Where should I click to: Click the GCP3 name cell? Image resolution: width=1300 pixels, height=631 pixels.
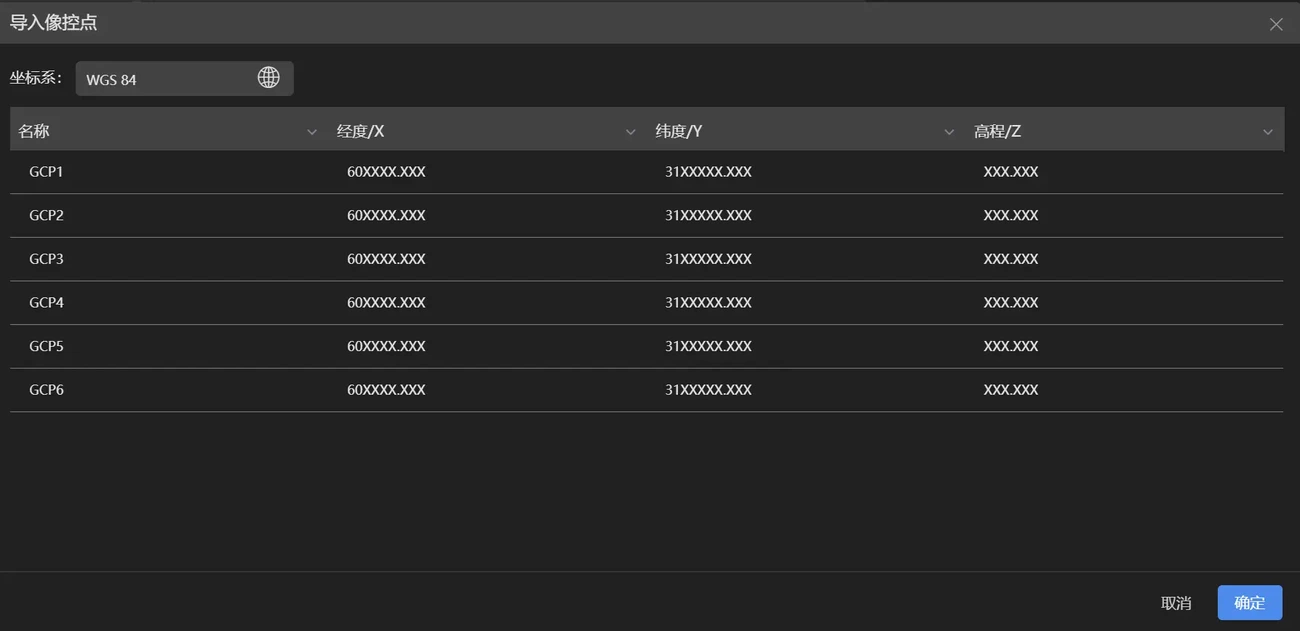[47, 259]
